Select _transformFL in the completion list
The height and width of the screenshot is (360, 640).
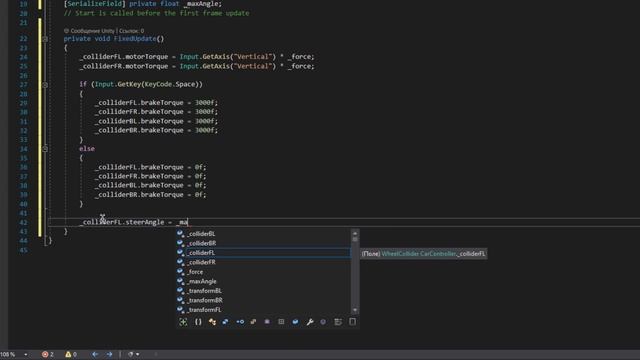point(263,309)
